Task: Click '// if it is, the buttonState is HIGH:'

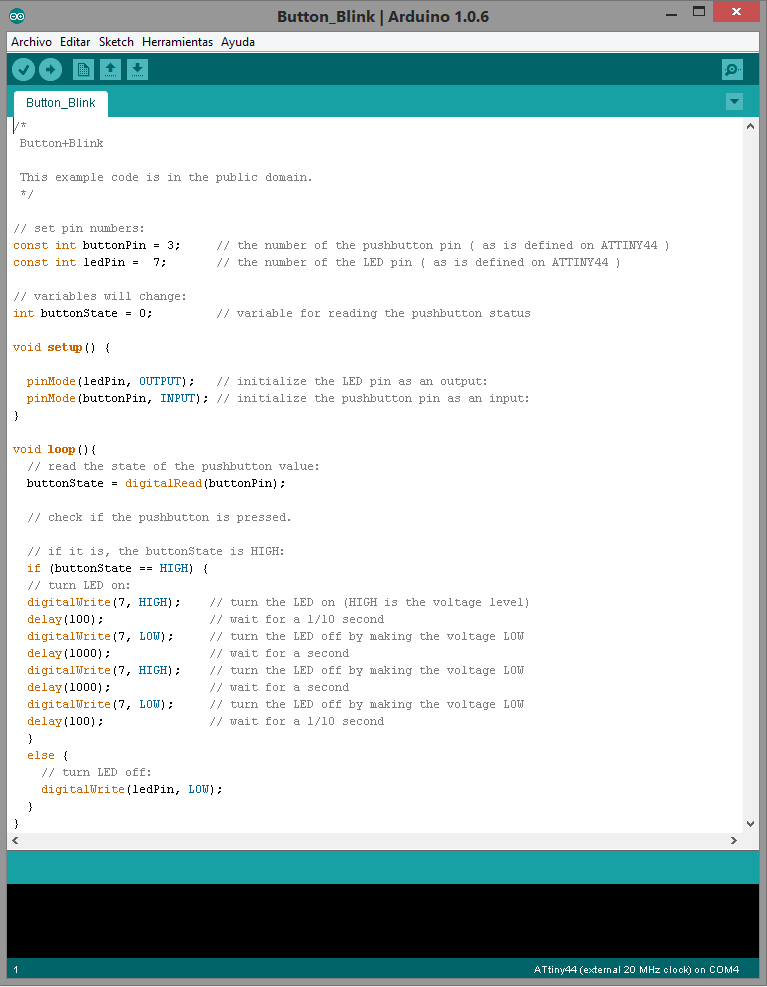Action: click(x=156, y=551)
